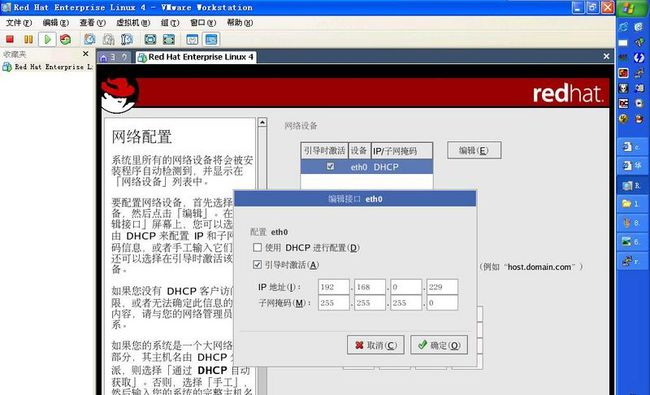The width and height of the screenshot is (650, 395).
Task: Click the quick switch mode icon
Action: [x=169, y=39]
